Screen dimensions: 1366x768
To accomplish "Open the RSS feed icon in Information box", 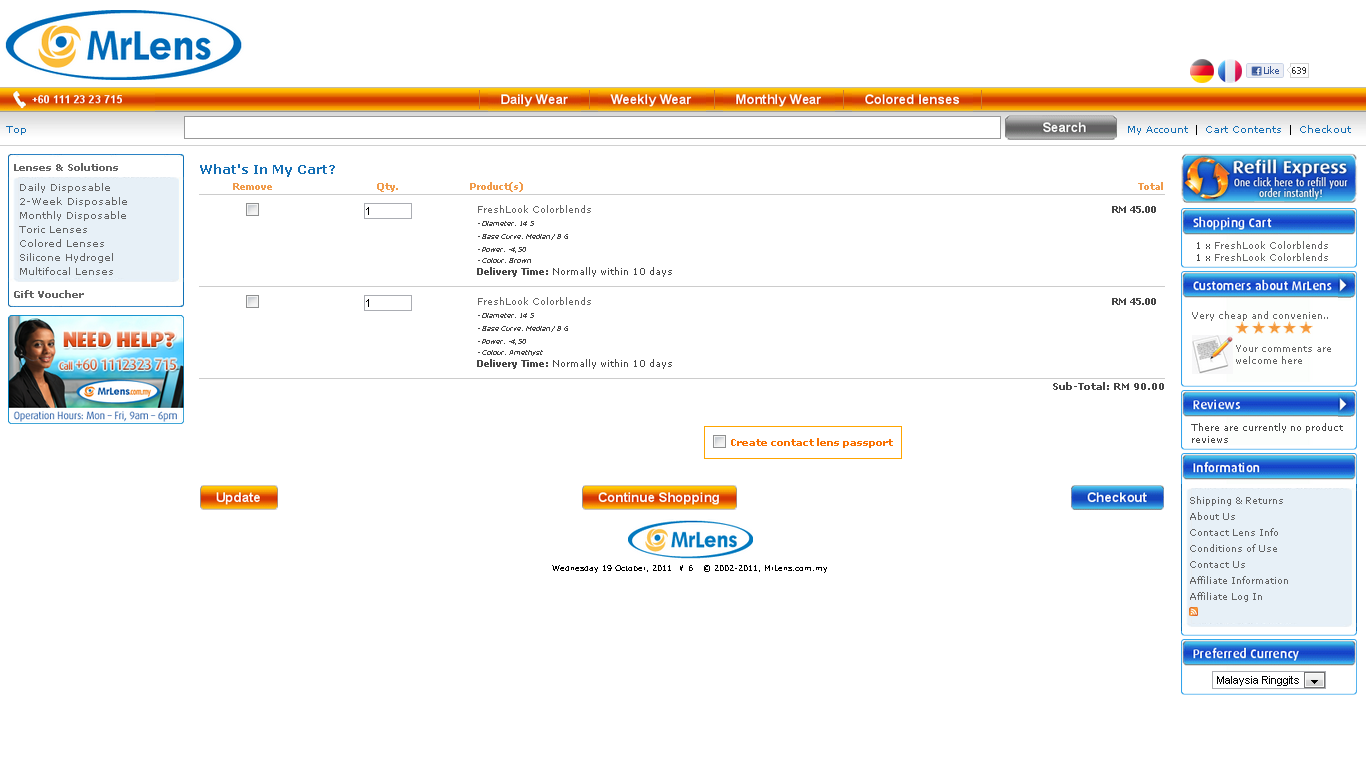I will [x=1193, y=611].
